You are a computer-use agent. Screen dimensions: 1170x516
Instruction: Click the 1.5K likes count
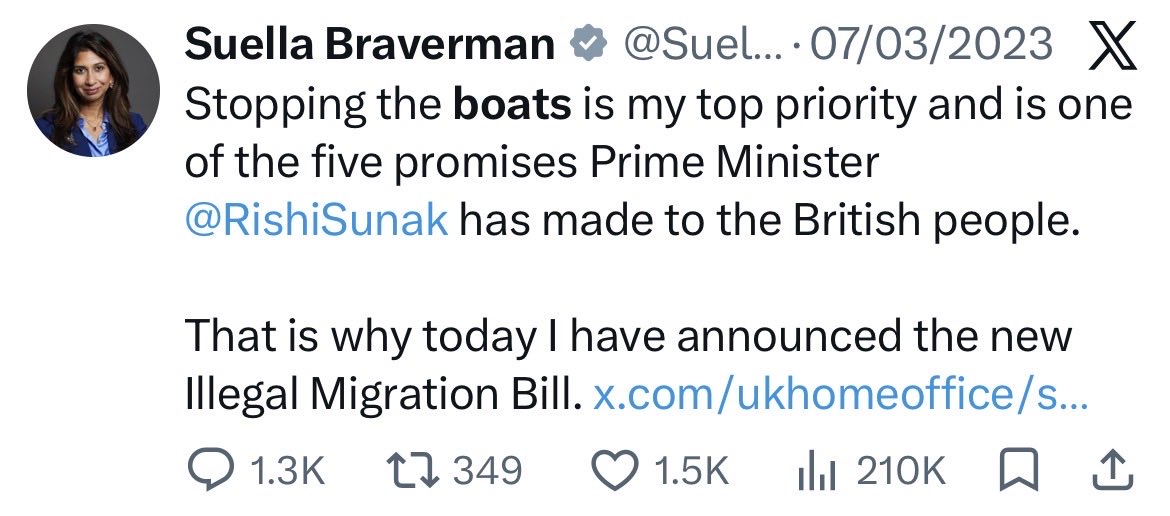coord(690,471)
